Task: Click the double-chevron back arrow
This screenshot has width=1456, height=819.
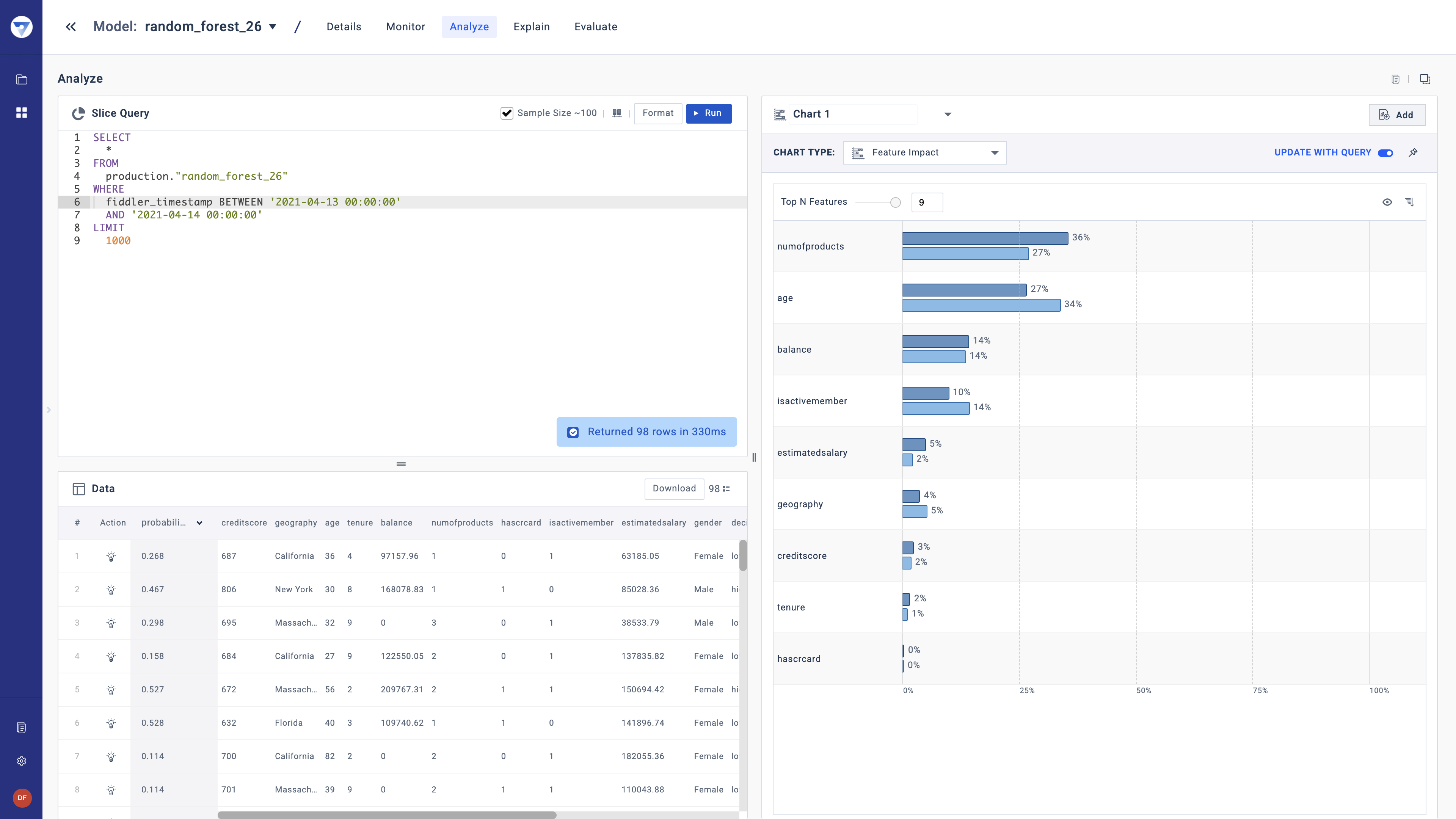Action: (71, 27)
